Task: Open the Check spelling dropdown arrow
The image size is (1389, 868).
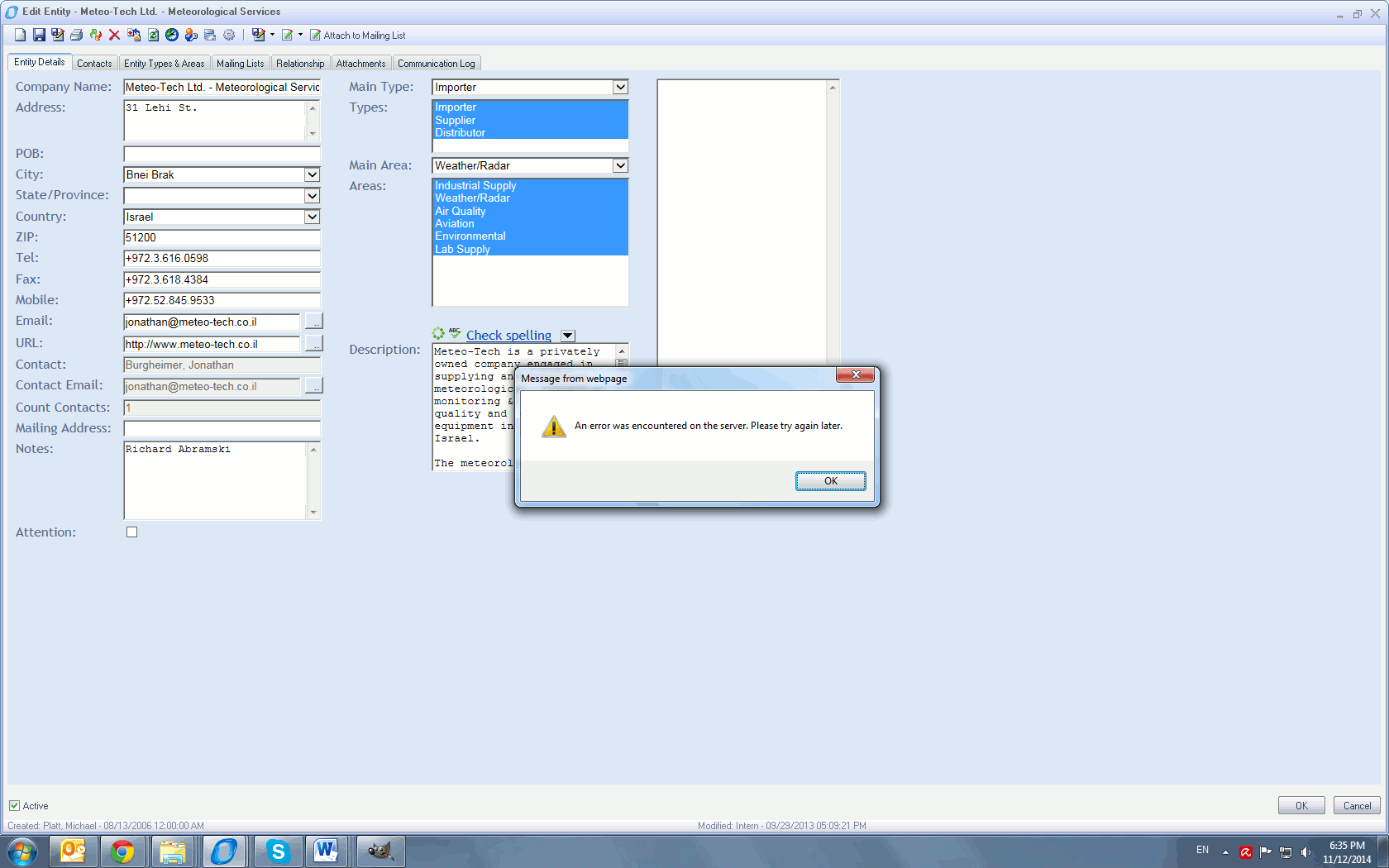Action: click(568, 336)
